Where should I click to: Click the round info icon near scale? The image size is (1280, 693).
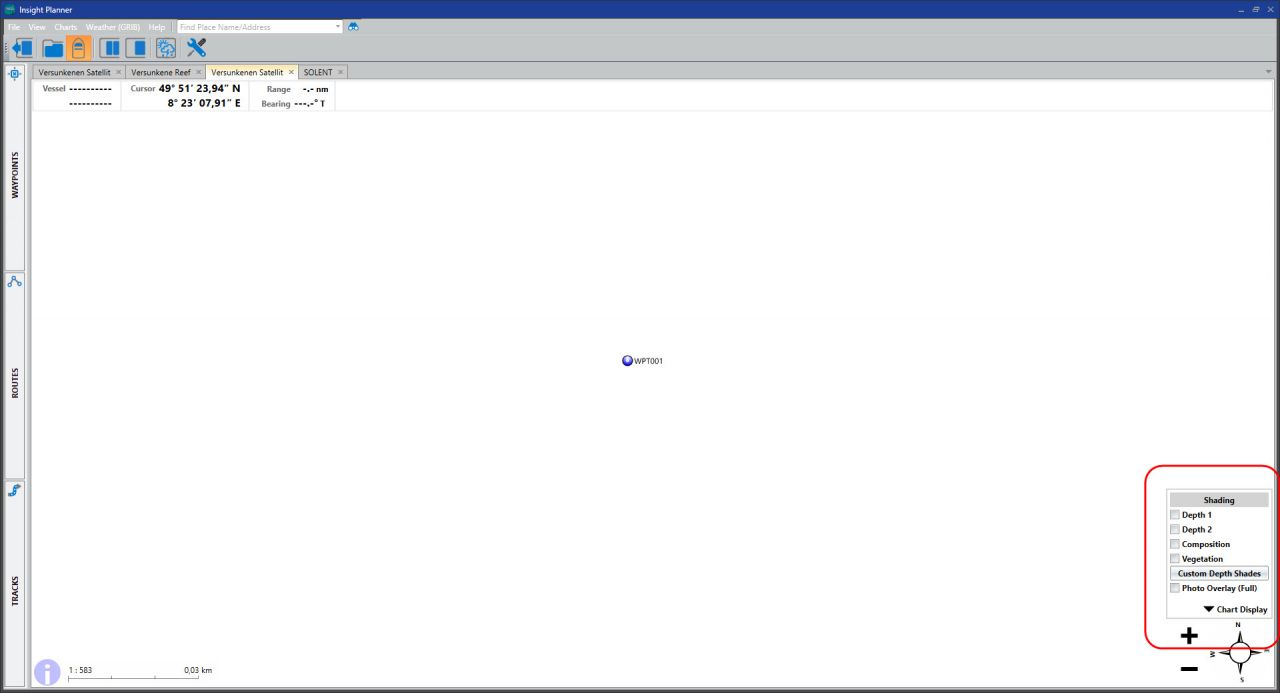pos(47,673)
